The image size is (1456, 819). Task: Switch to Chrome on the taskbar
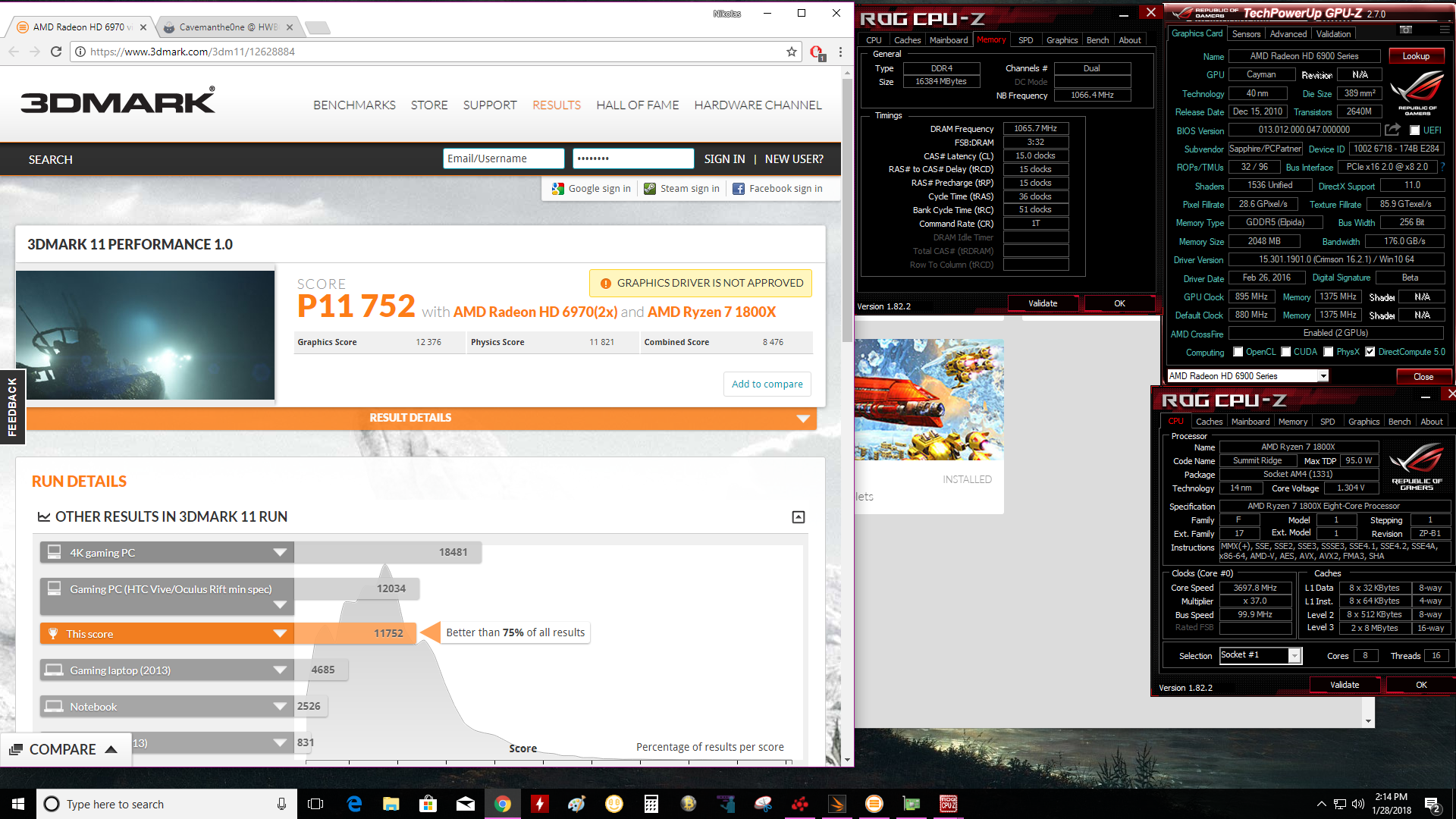coord(503,804)
